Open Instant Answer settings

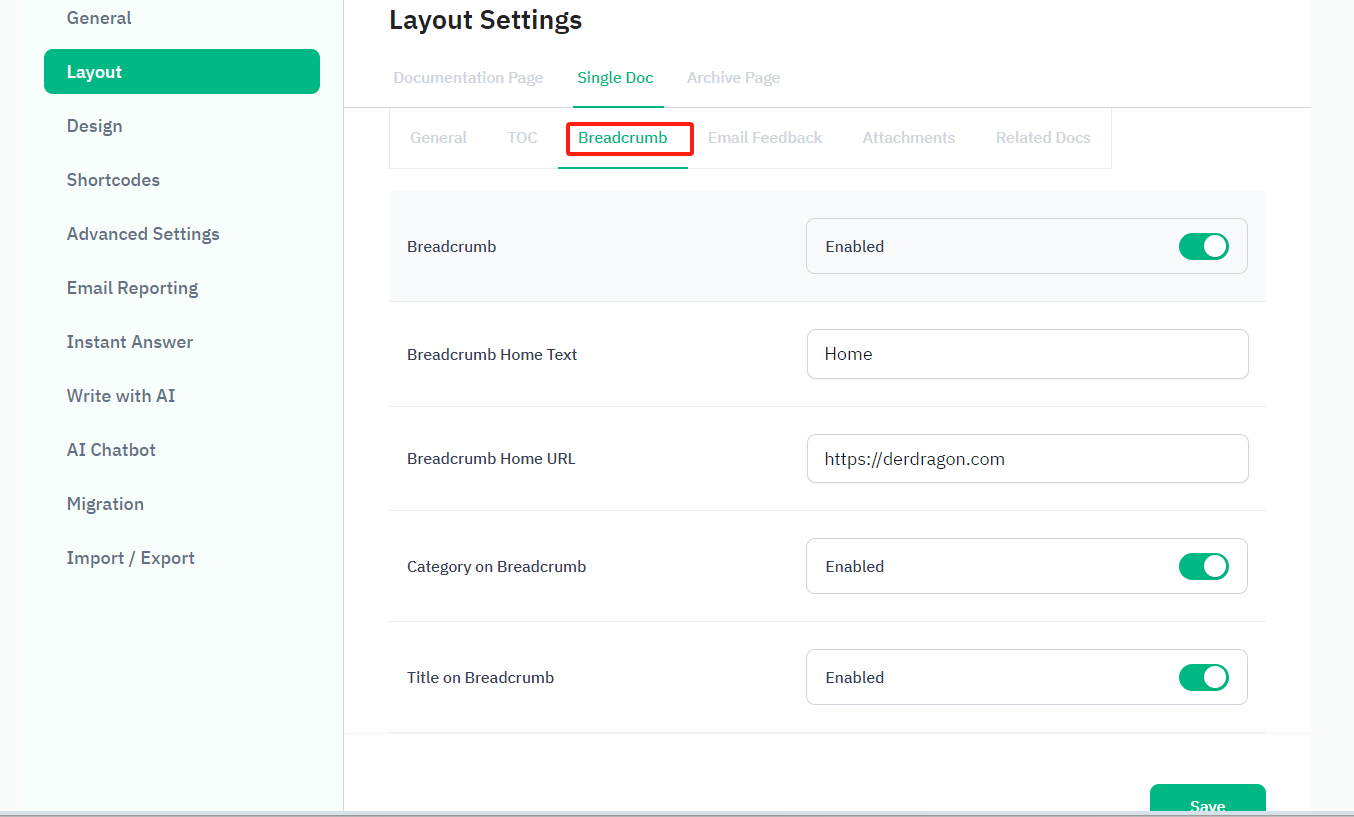[x=130, y=342]
